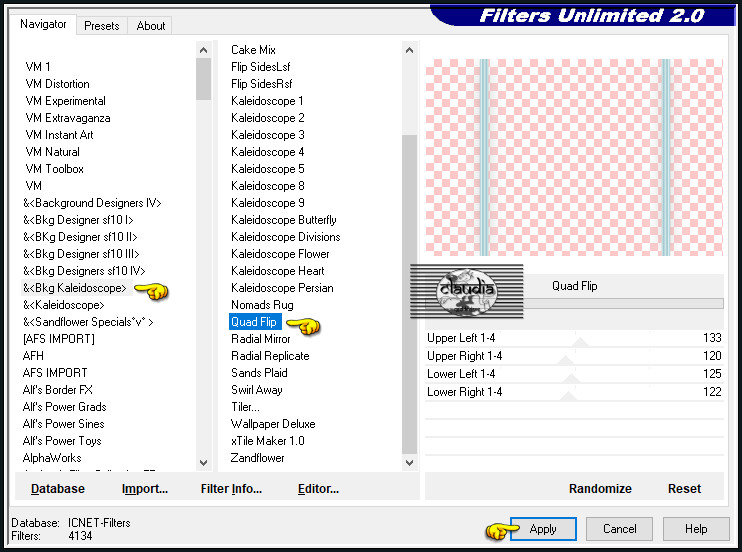Select &<Sandflower Specials°v° > category
Image resolution: width=742 pixels, height=552 pixels.
point(88,322)
